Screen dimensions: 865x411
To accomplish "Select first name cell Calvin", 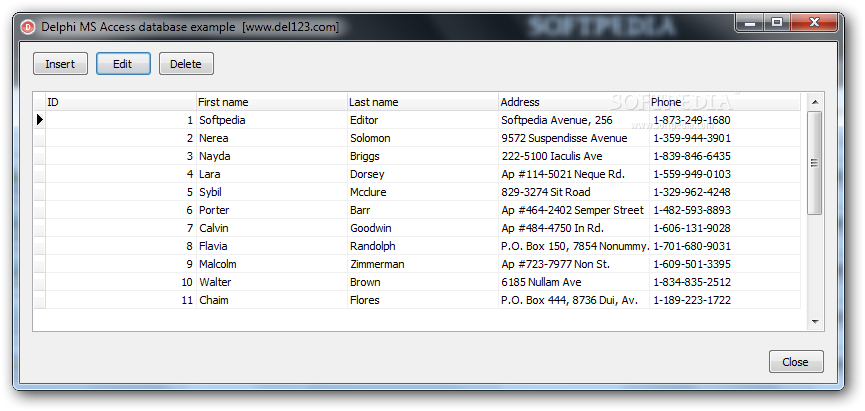I will tap(272, 228).
